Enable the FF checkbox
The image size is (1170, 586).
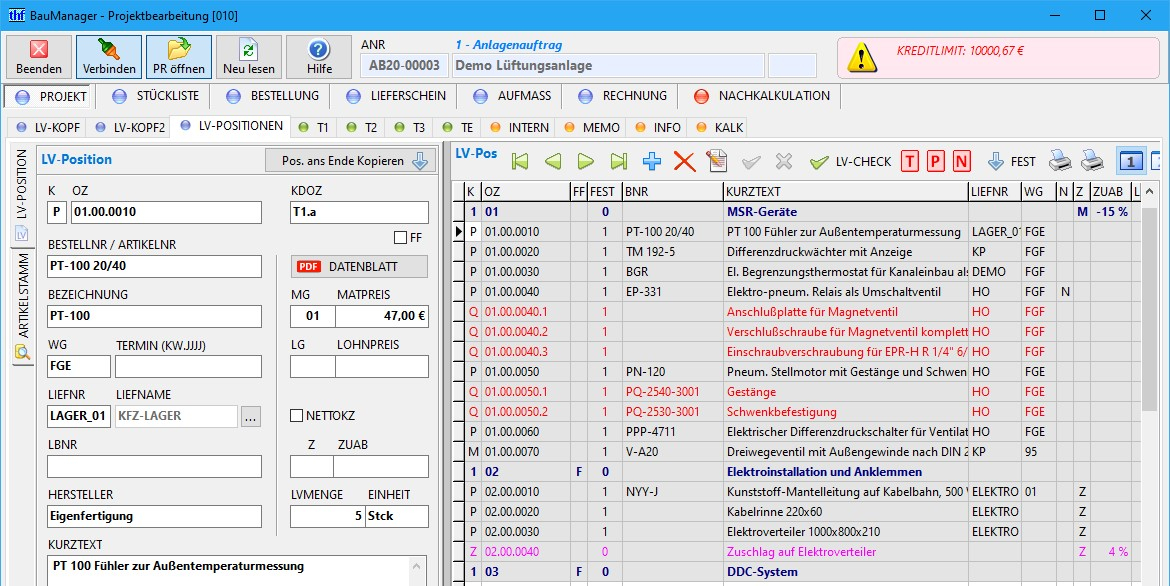[400, 237]
